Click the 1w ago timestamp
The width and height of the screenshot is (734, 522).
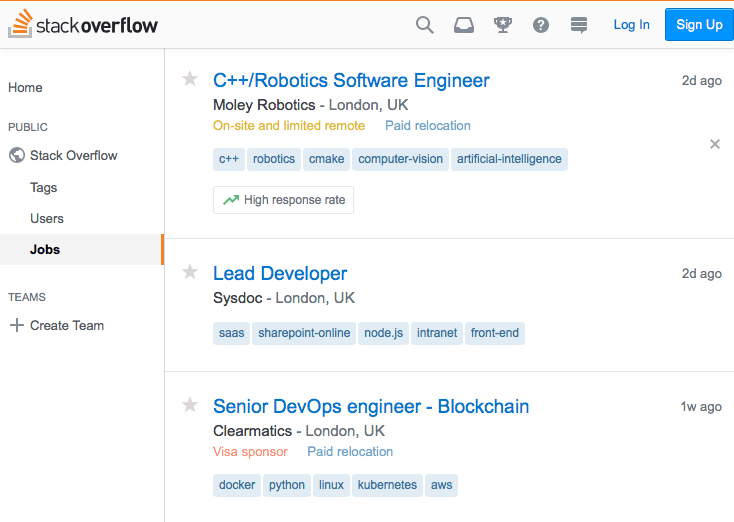701,407
